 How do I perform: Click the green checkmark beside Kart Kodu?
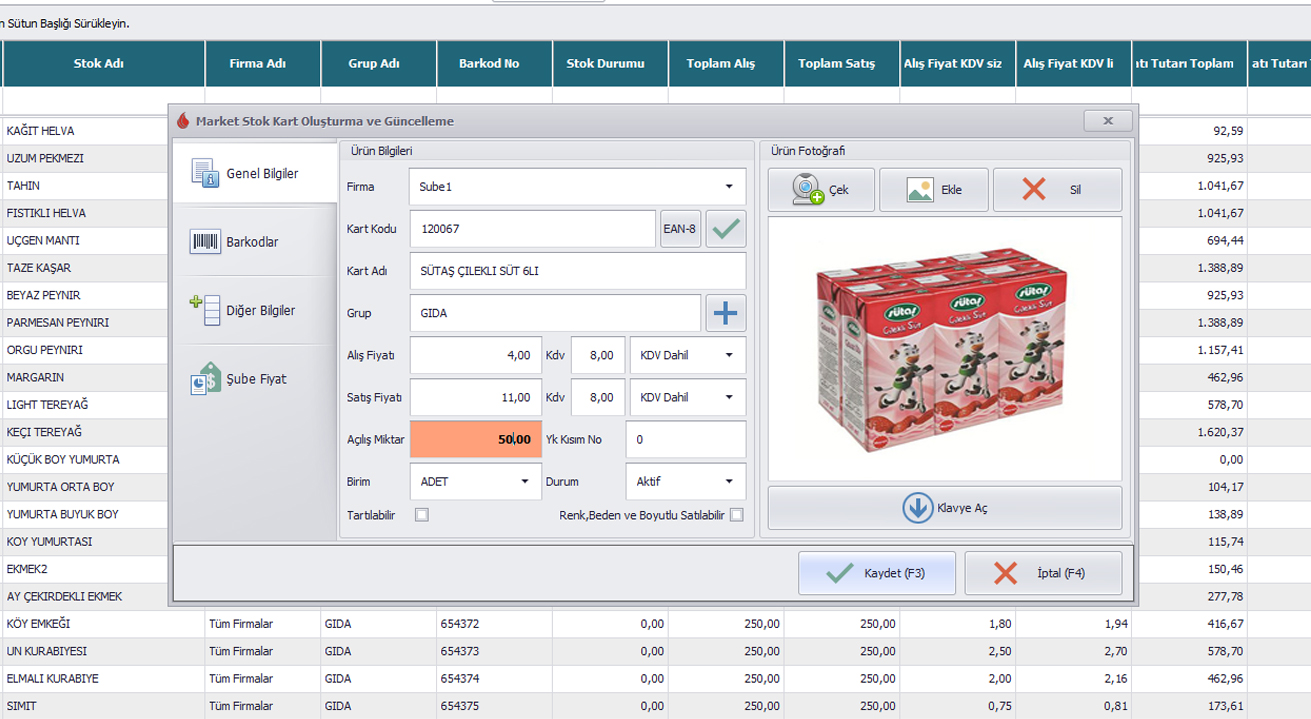click(726, 229)
